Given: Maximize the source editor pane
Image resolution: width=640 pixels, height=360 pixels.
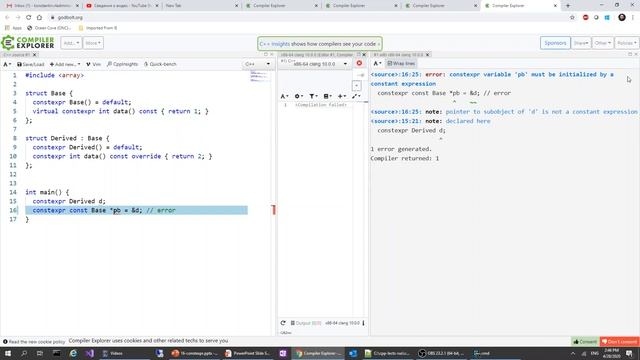Looking at the screenshot, I should tap(266, 54).
